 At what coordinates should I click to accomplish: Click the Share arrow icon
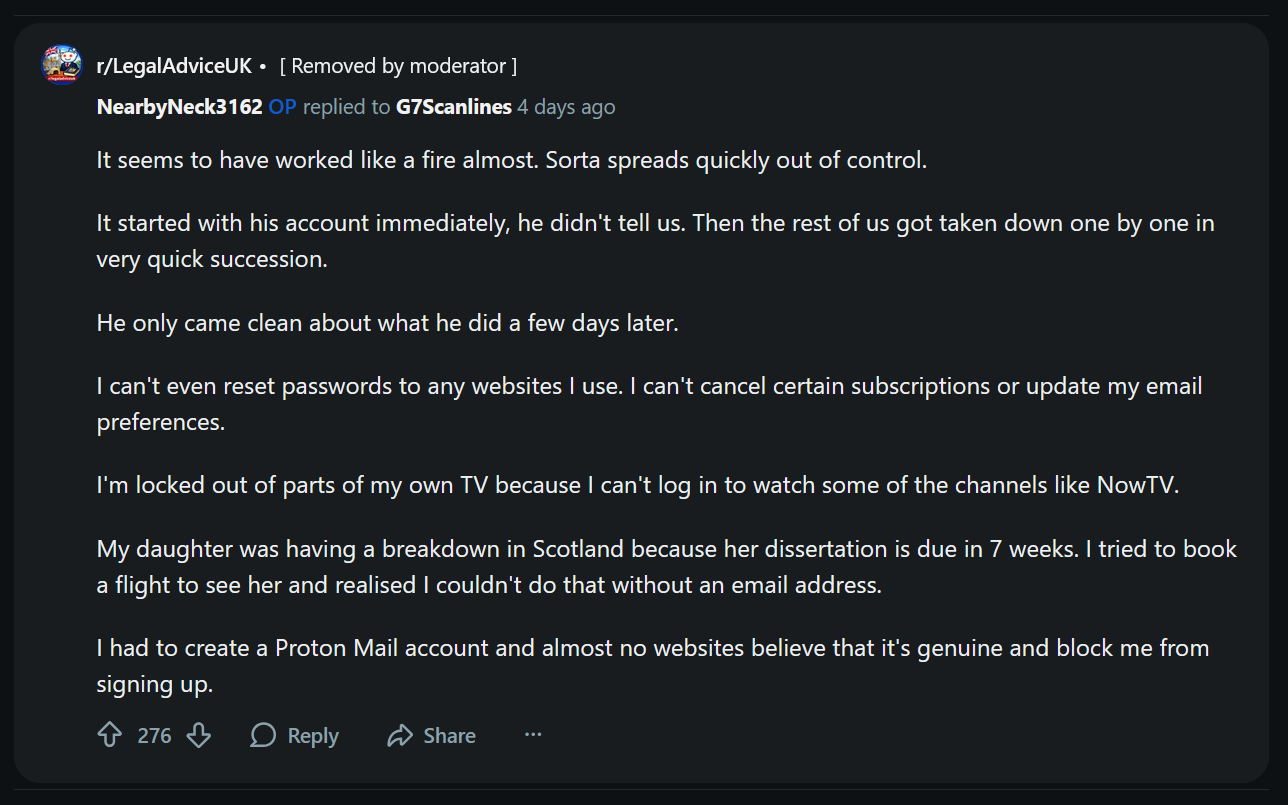[400, 736]
